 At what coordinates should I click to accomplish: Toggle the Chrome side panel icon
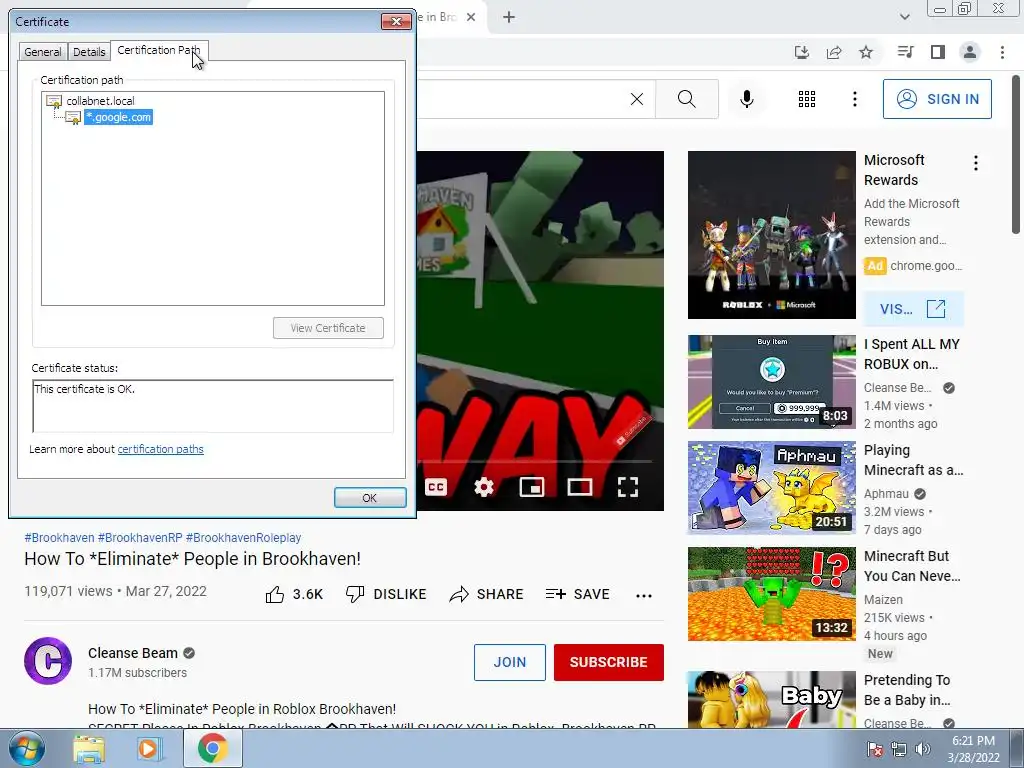point(938,52)
